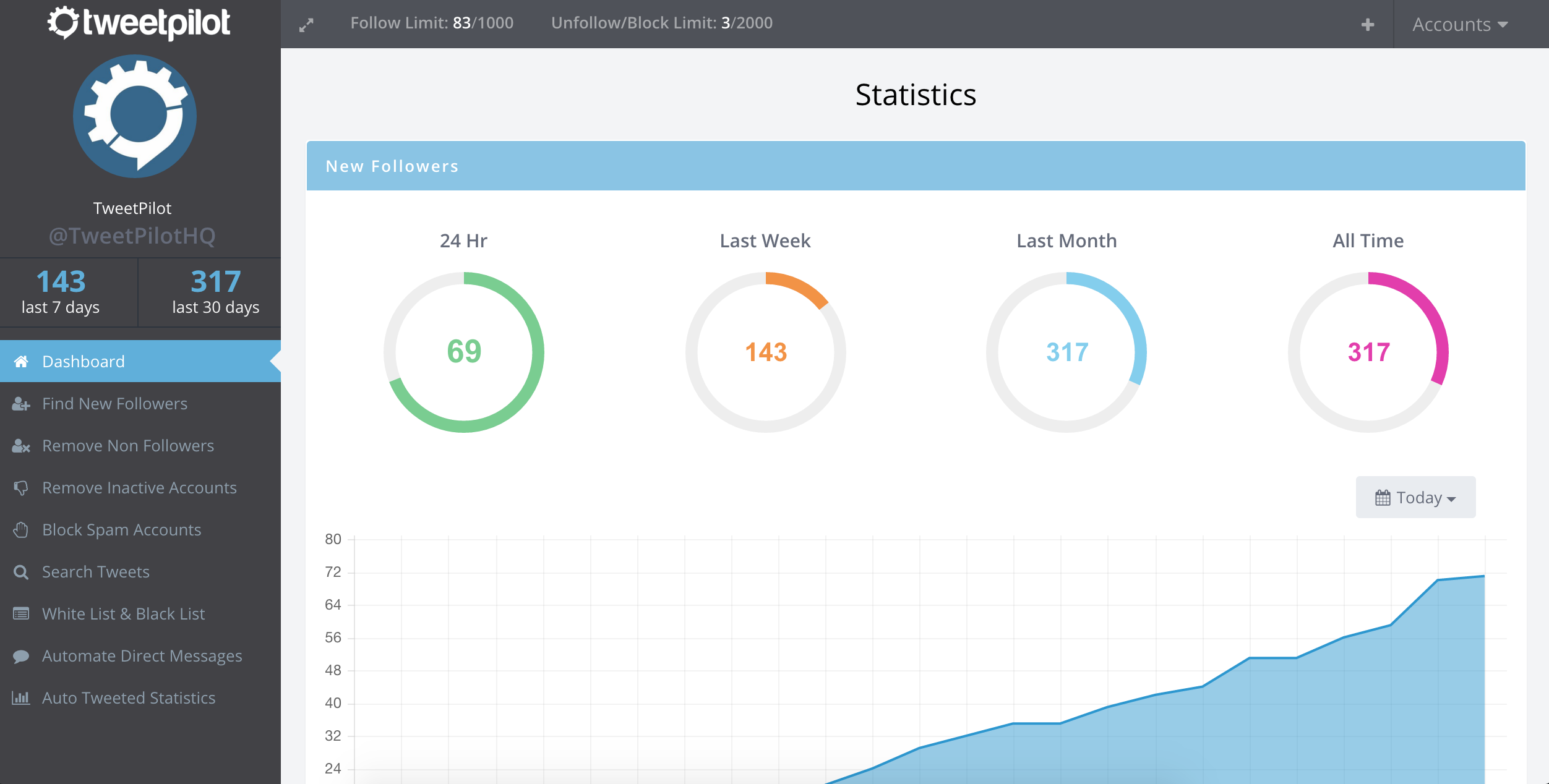Click the plus add-account icon
1549x784 pixels.
pyautogui.click(x=1368, y=24)
